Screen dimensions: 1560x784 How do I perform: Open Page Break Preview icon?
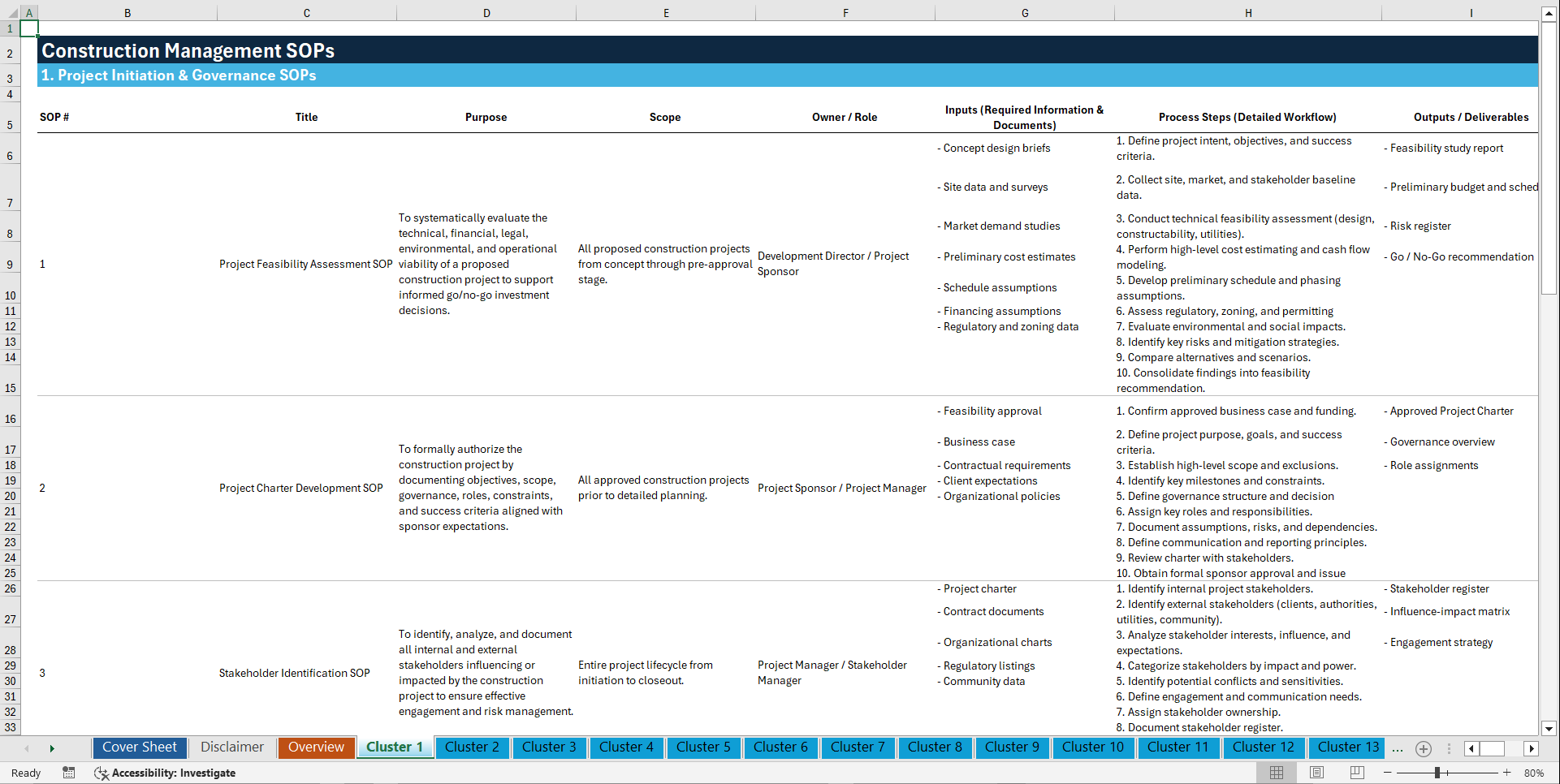point(1356,773)
